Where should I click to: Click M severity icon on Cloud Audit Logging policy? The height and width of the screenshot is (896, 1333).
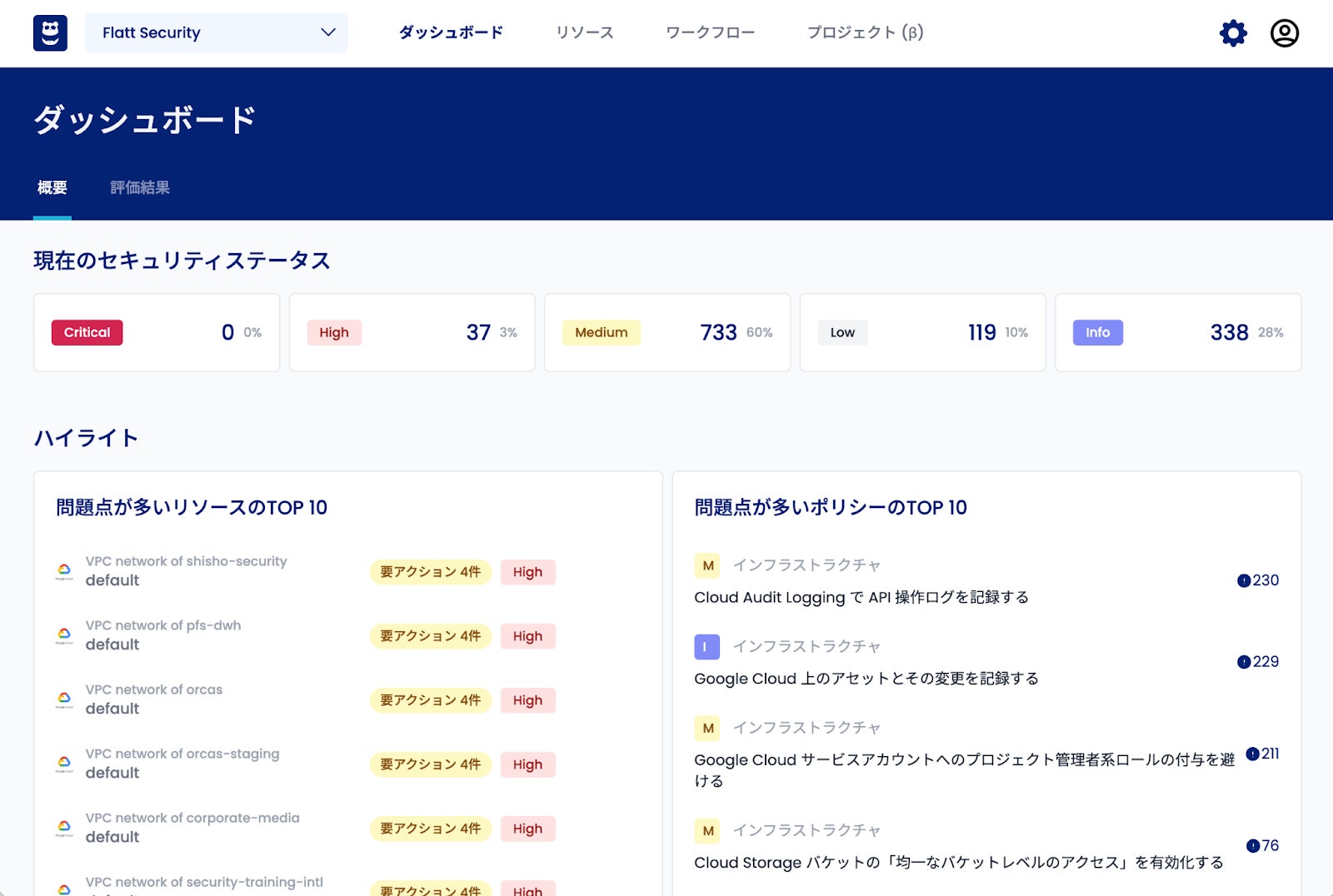point(707,565)
